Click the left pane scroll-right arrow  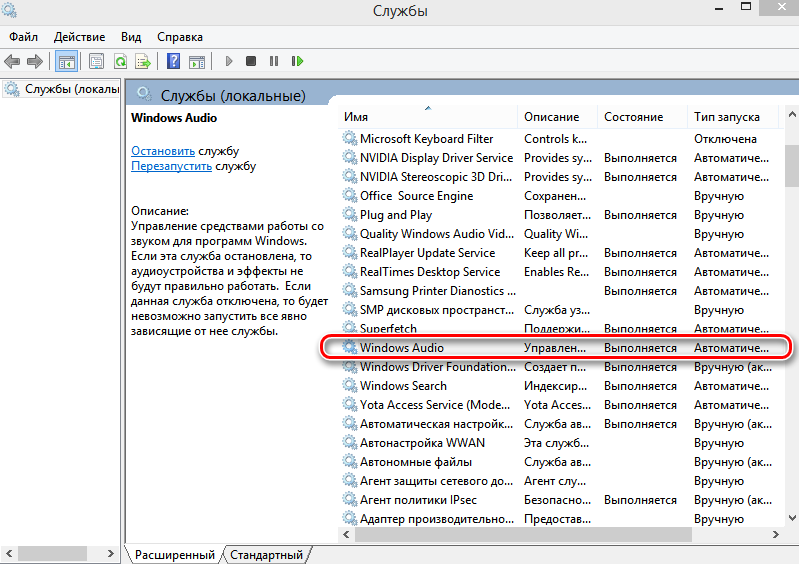(111, 553)
